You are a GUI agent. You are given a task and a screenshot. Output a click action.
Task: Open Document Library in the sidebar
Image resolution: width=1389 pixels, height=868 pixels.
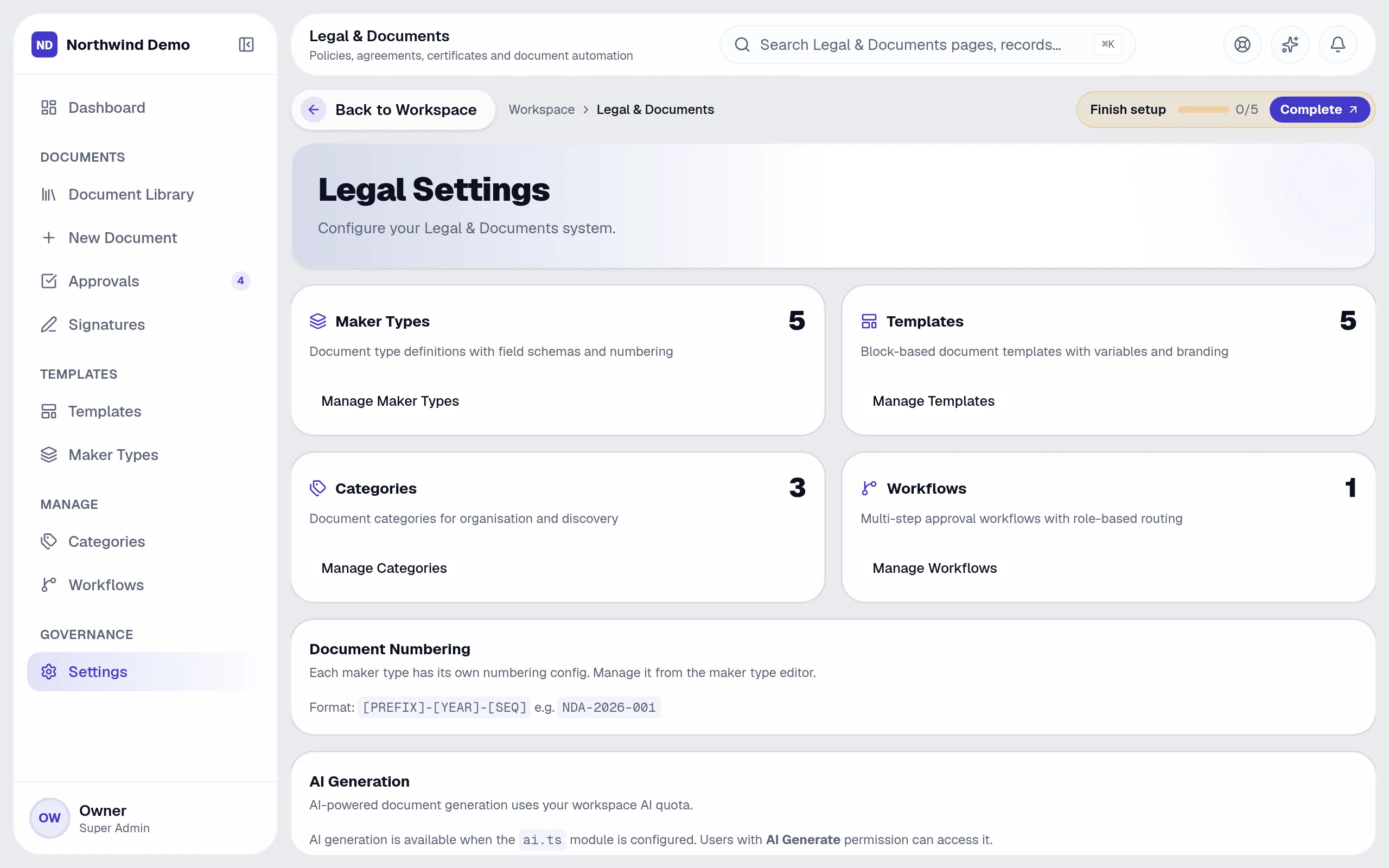point(145,195)
